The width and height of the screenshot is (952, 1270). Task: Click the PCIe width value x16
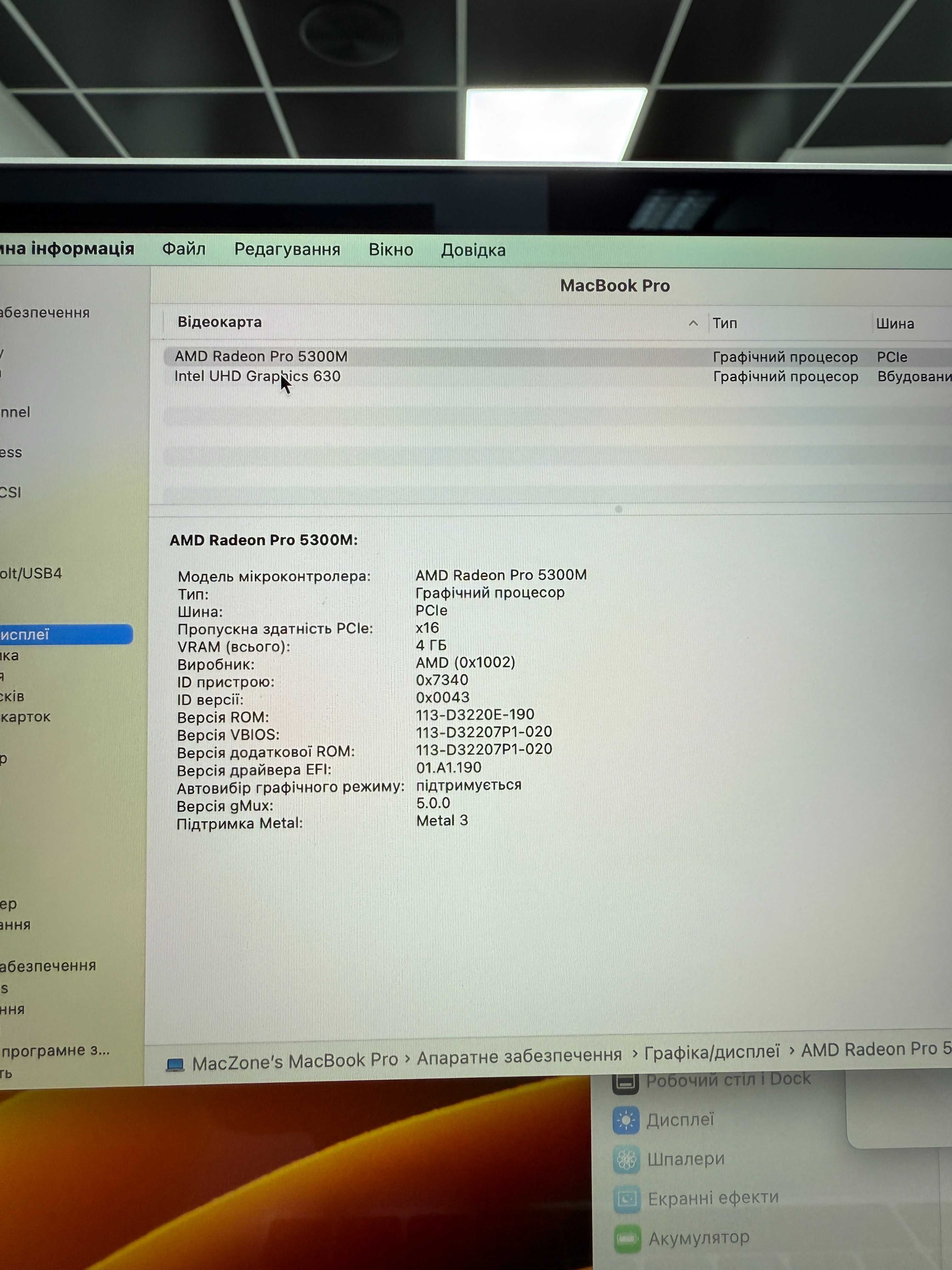click(x=428, y=627)
